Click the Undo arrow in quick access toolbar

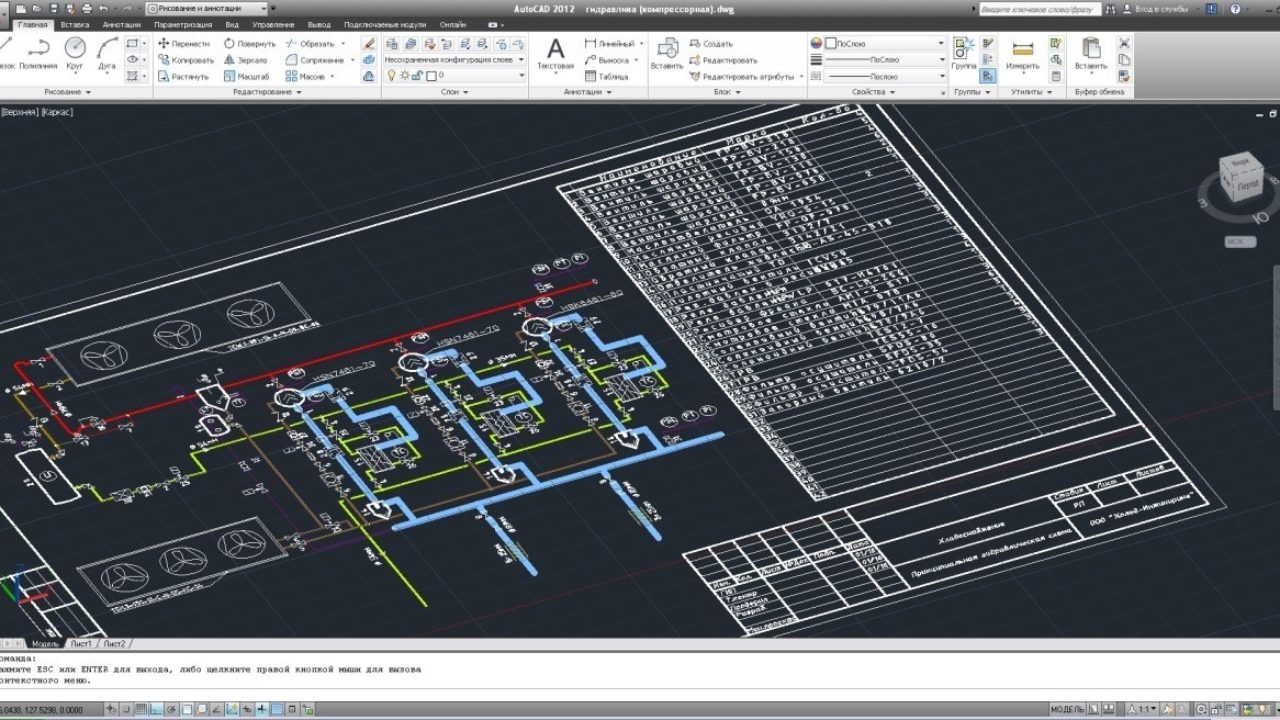(103, 8)
